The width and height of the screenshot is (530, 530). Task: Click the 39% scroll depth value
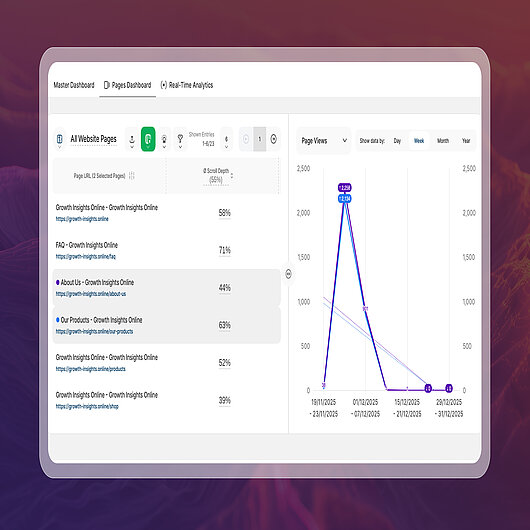coord(224,400)
